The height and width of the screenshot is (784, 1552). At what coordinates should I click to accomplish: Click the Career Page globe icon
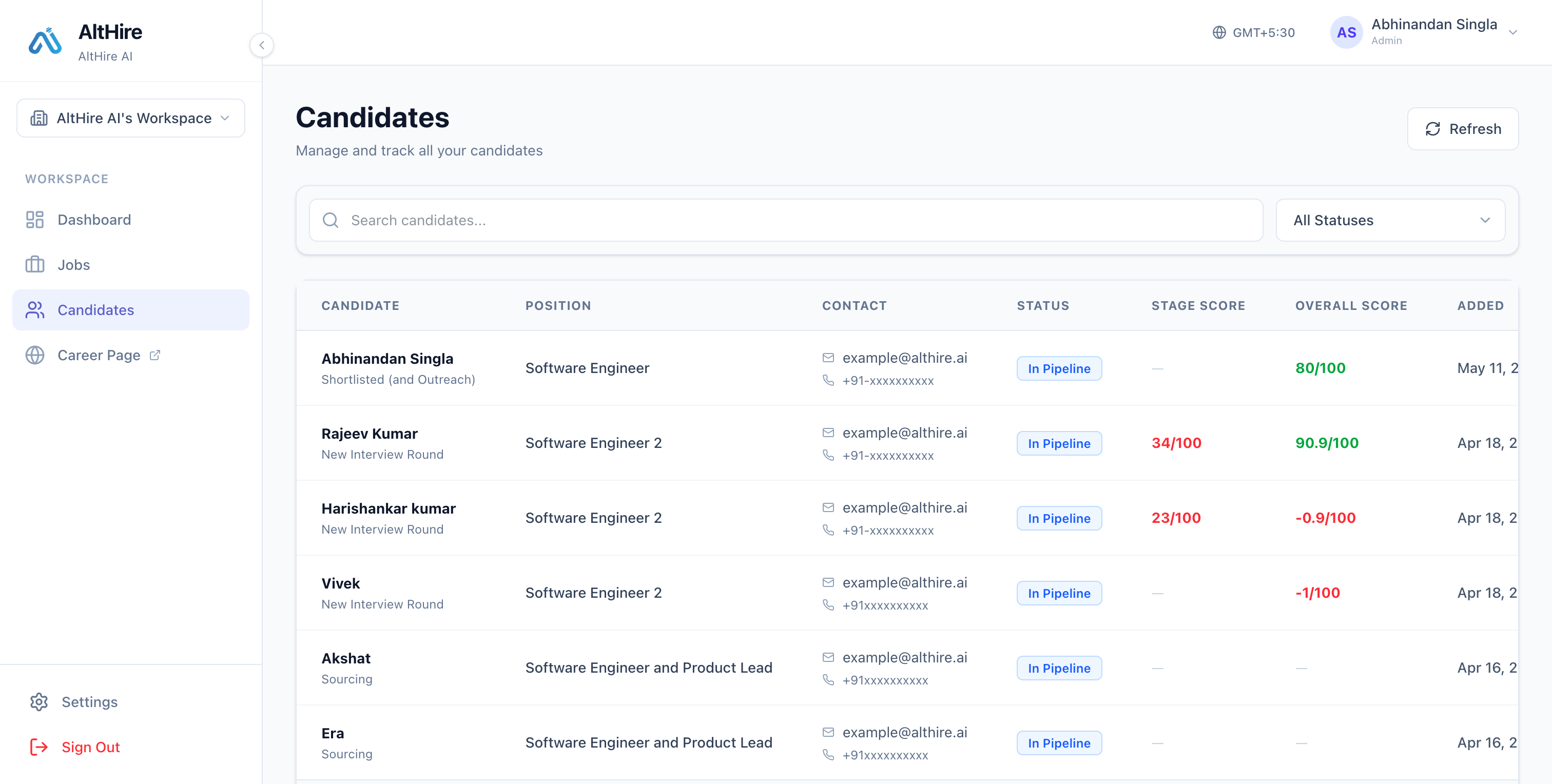pyautogui.click(x=35, y=355)
